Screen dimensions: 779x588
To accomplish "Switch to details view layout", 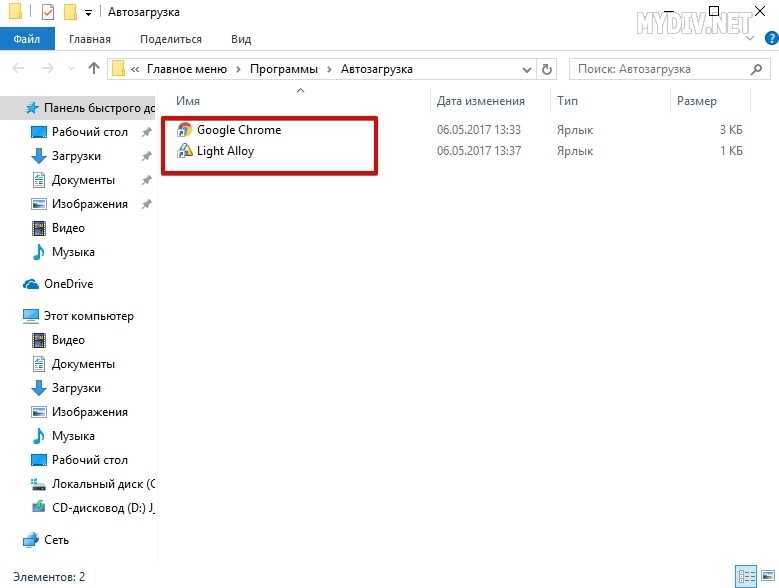I will click(x=746, y=576).
